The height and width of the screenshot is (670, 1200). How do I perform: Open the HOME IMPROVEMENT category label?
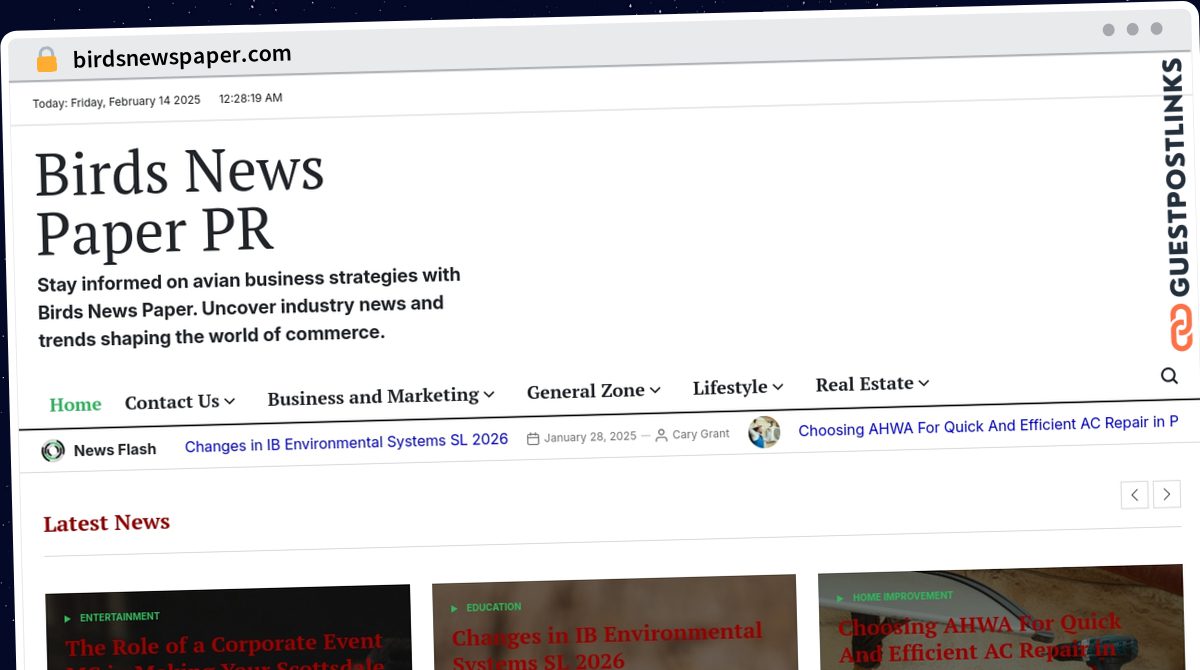click(x=903, y=597)
